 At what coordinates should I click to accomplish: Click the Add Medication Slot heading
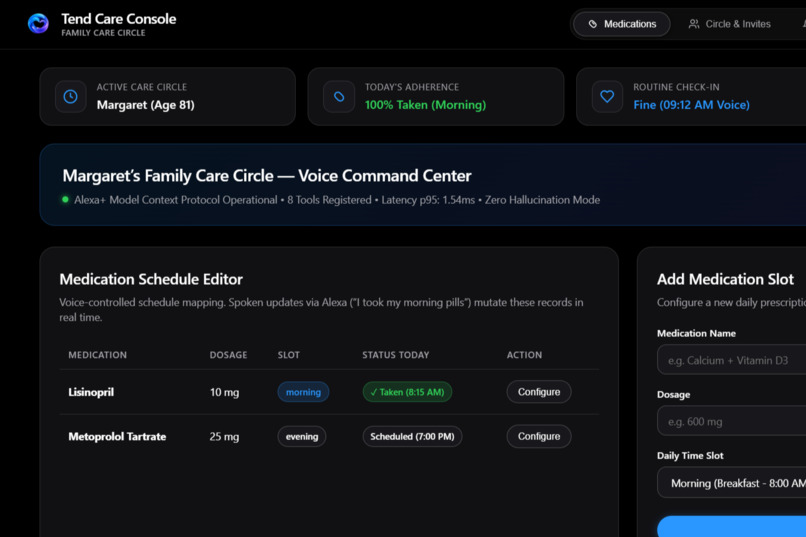click(x=725, y=279)
